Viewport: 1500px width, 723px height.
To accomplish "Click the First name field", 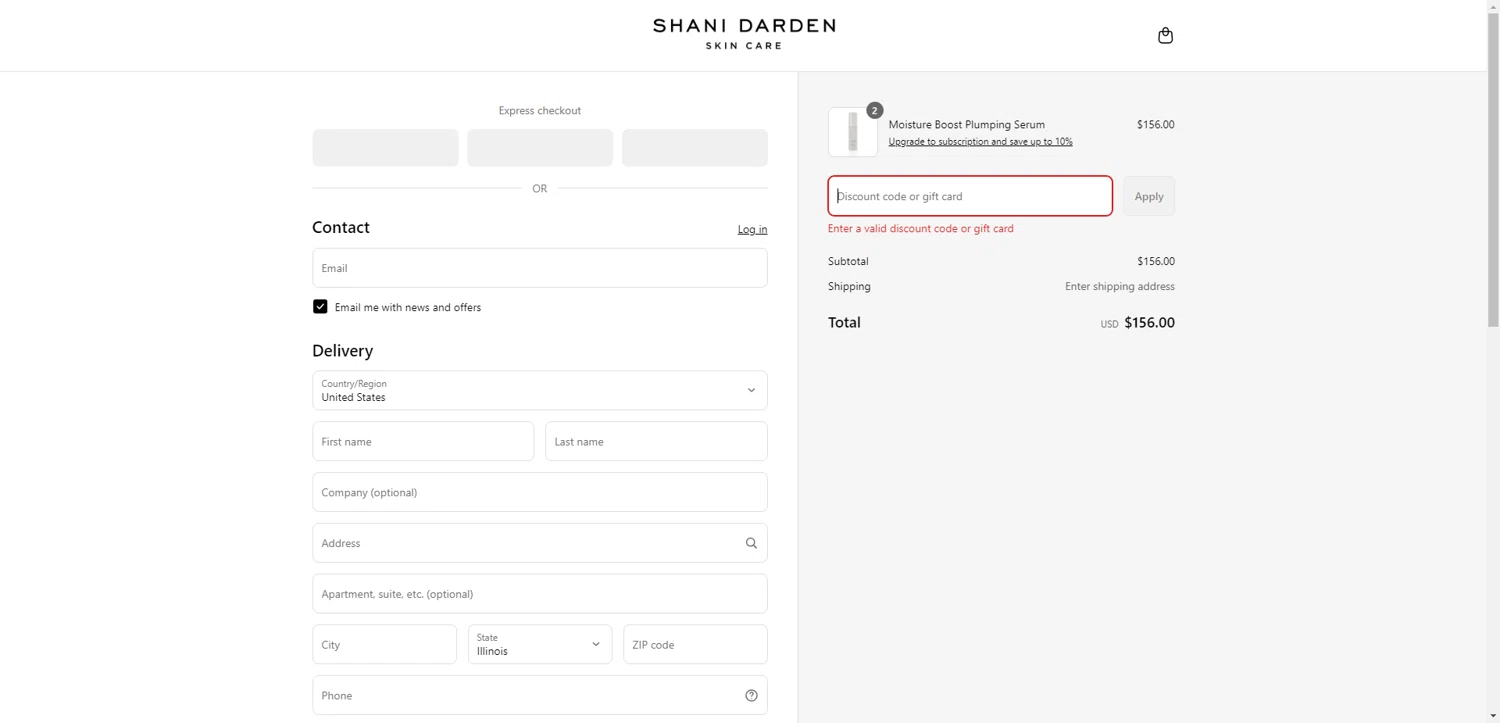I will tap(423, 441).
